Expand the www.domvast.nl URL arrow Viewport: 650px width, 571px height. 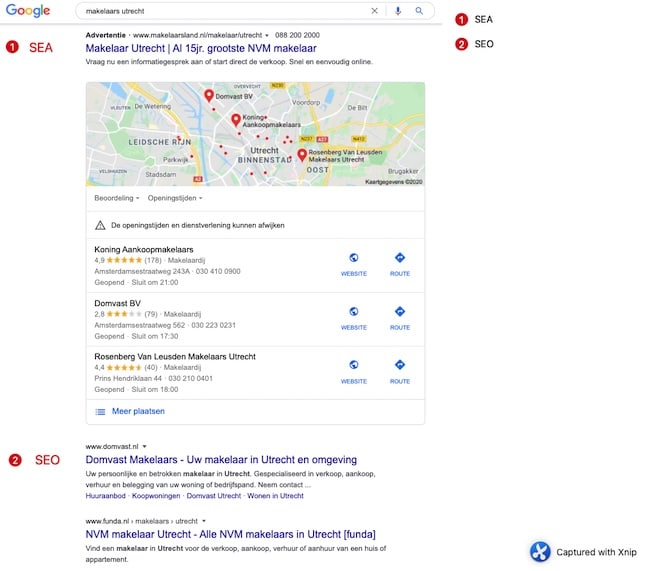[145, 447]
